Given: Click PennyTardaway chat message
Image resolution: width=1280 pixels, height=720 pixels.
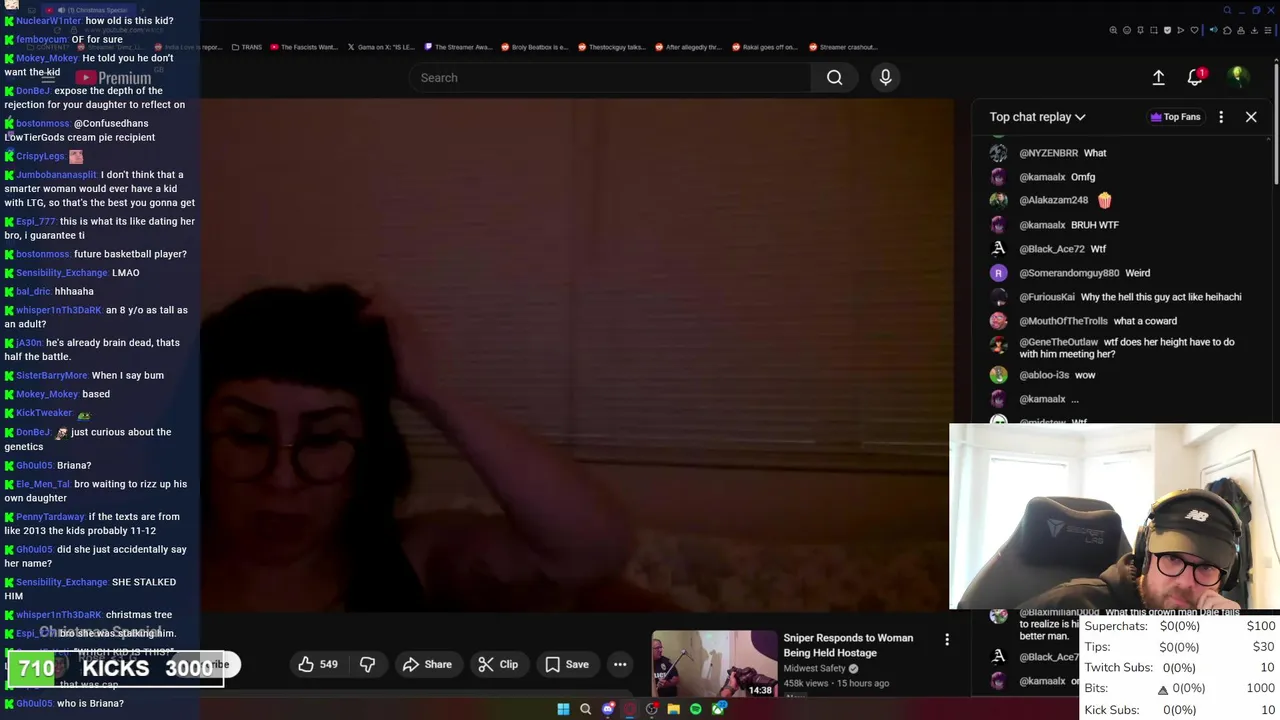Looking at the screenshot, I should [x=92, y=523].
